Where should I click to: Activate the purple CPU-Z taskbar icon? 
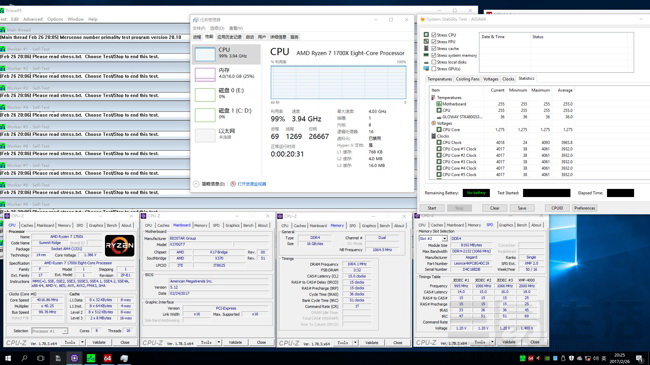[75, 358]
